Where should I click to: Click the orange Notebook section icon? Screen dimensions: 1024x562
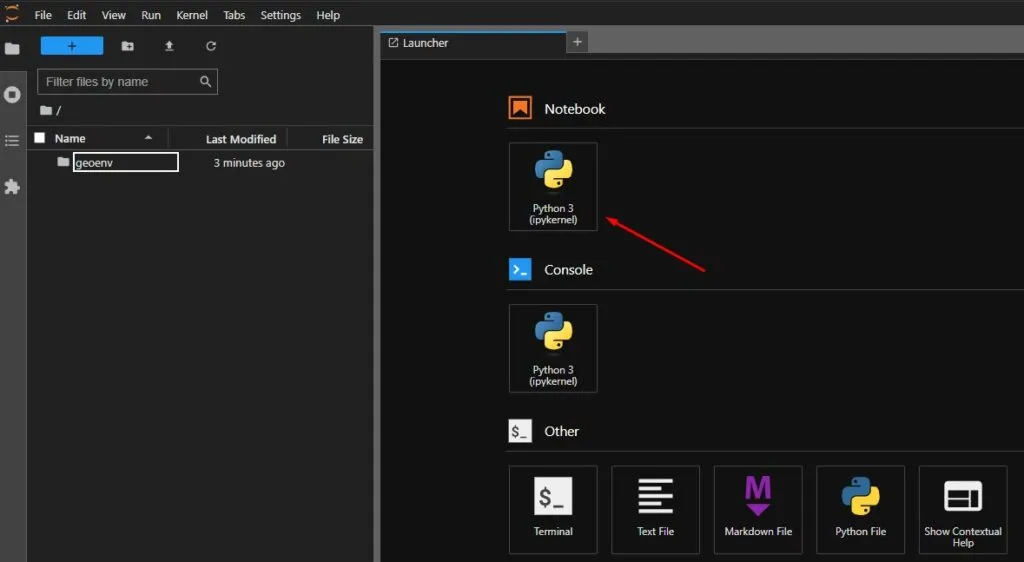tap(520, 108)
